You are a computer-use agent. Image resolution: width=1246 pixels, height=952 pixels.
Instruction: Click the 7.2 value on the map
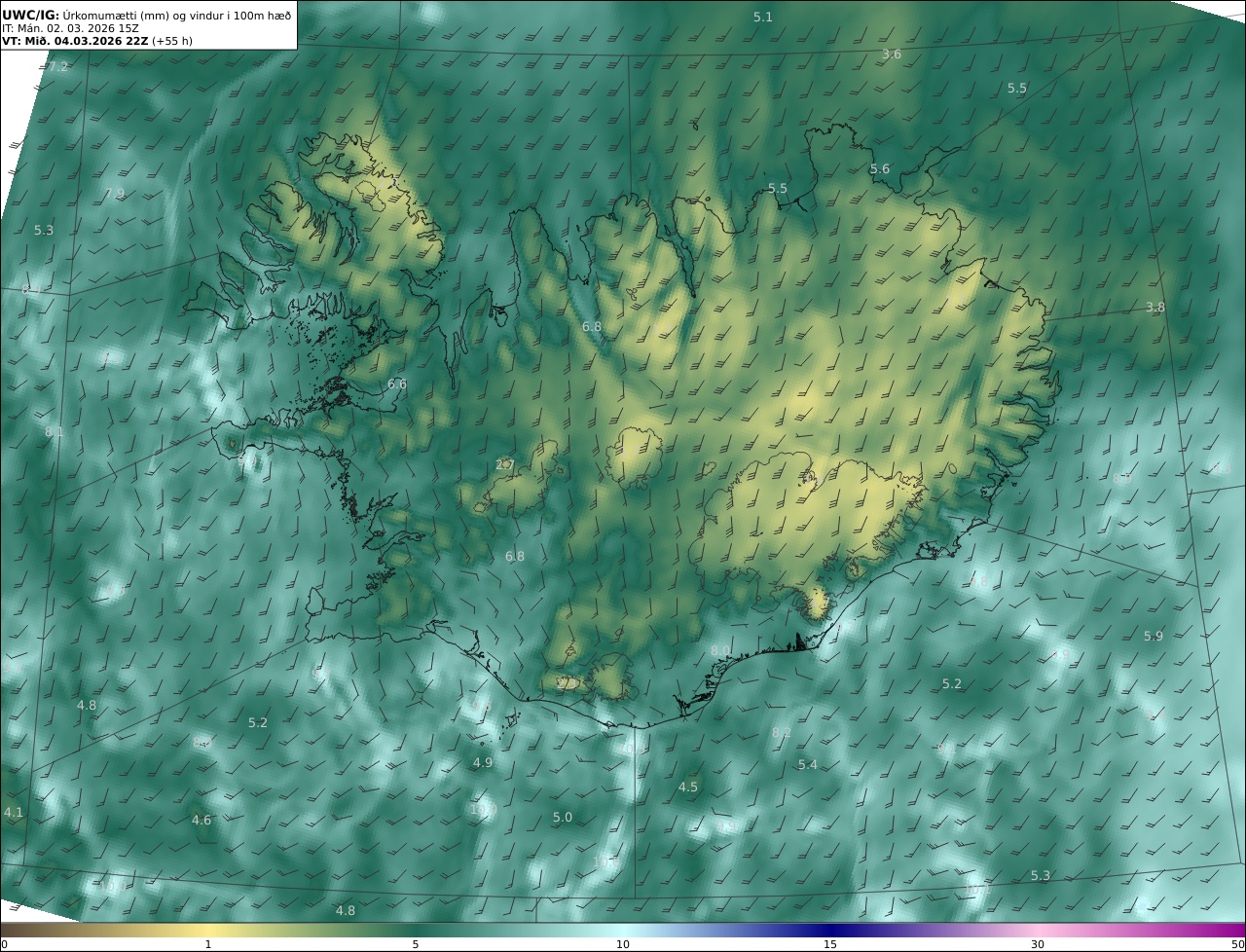(x=58, y=67)
